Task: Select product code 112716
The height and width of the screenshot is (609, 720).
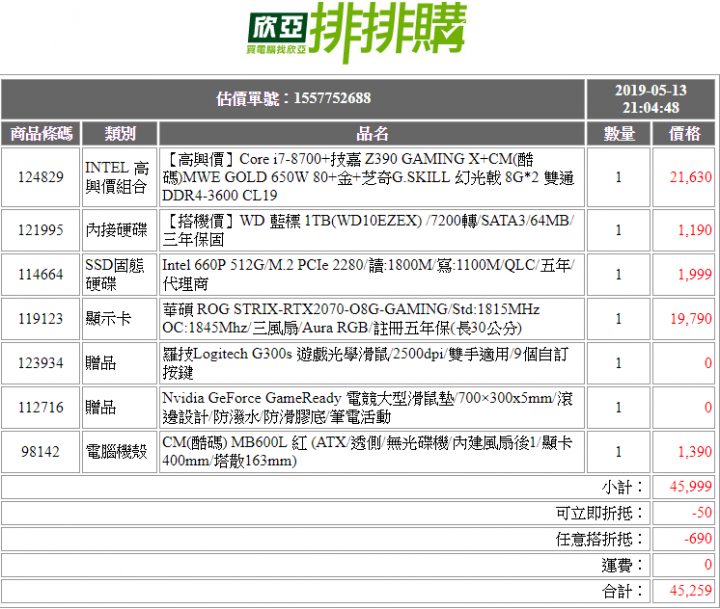Action: pyautogui.click(x=40, y=407)
